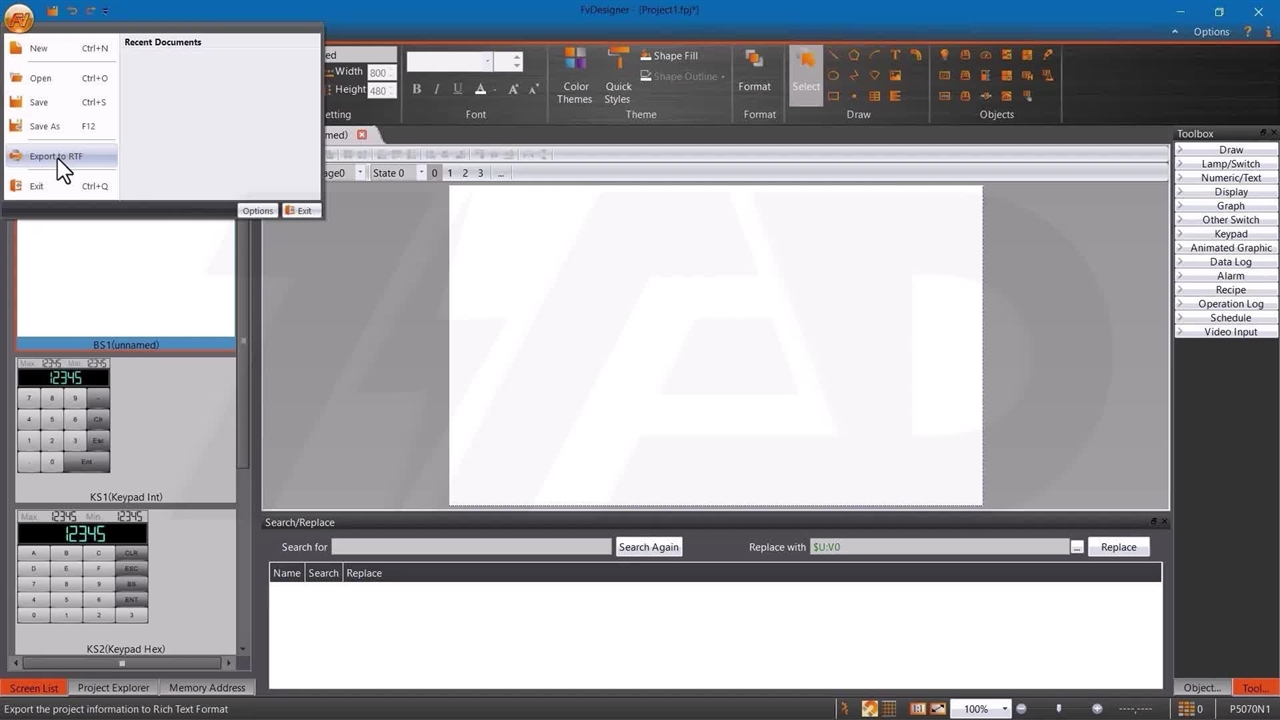
Task: Click the grid display icon in status bar
Action: point(889,709)
